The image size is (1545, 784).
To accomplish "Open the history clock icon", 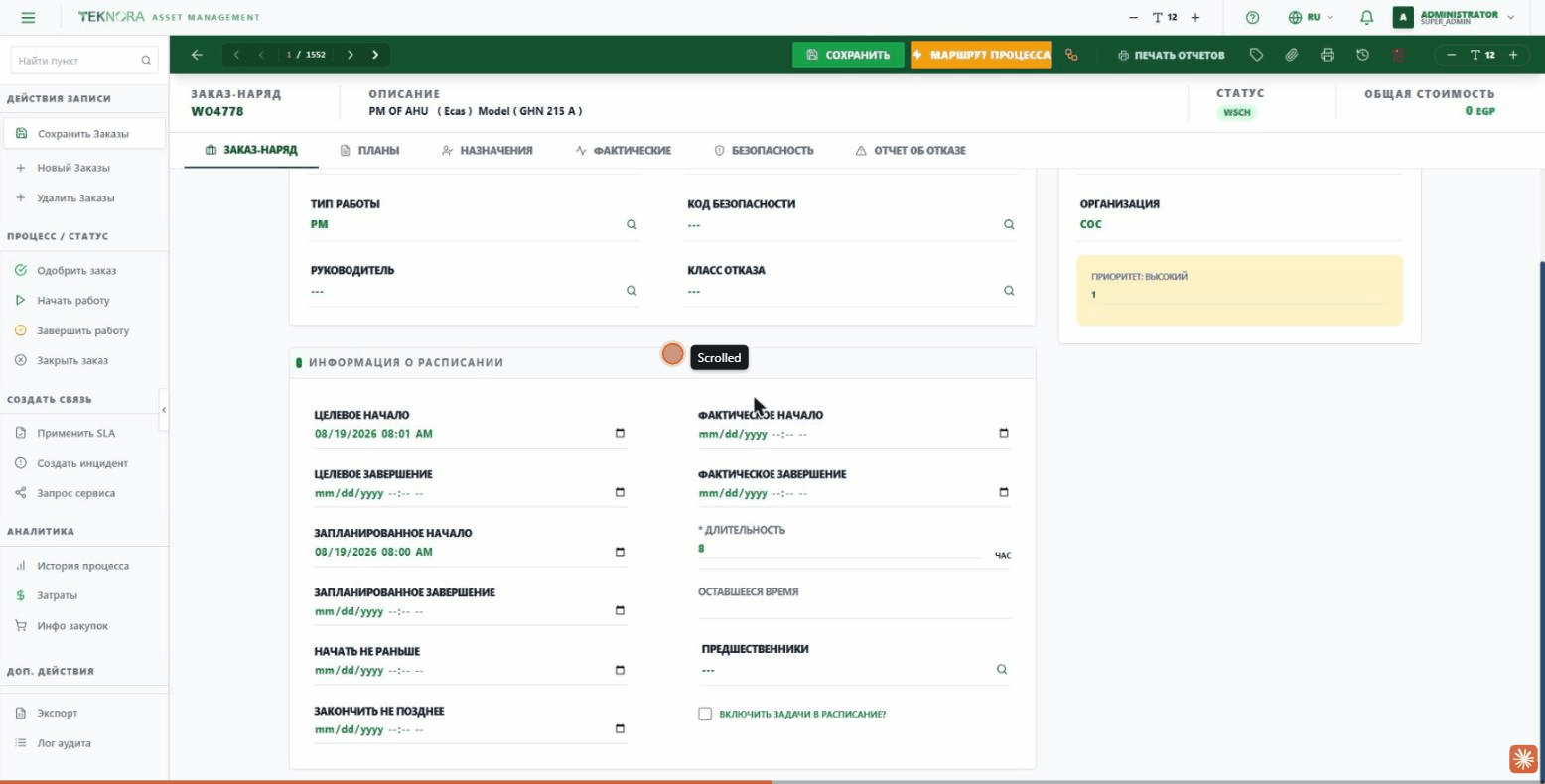I will coord(1362,55).
